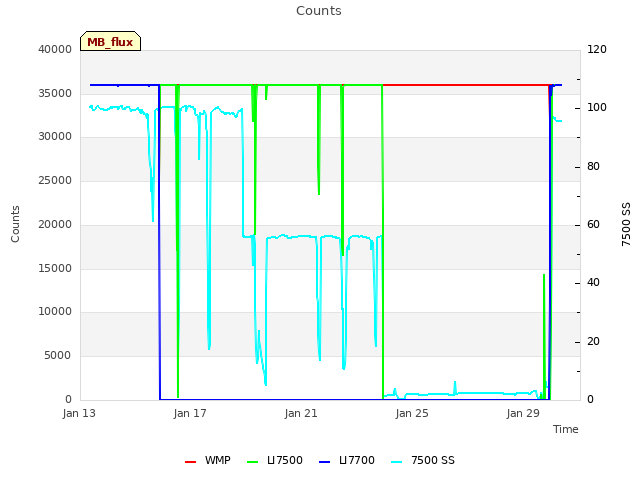
Task: Click the Jan 21 x-axis tick label
Action: click(x=301, y=413)
